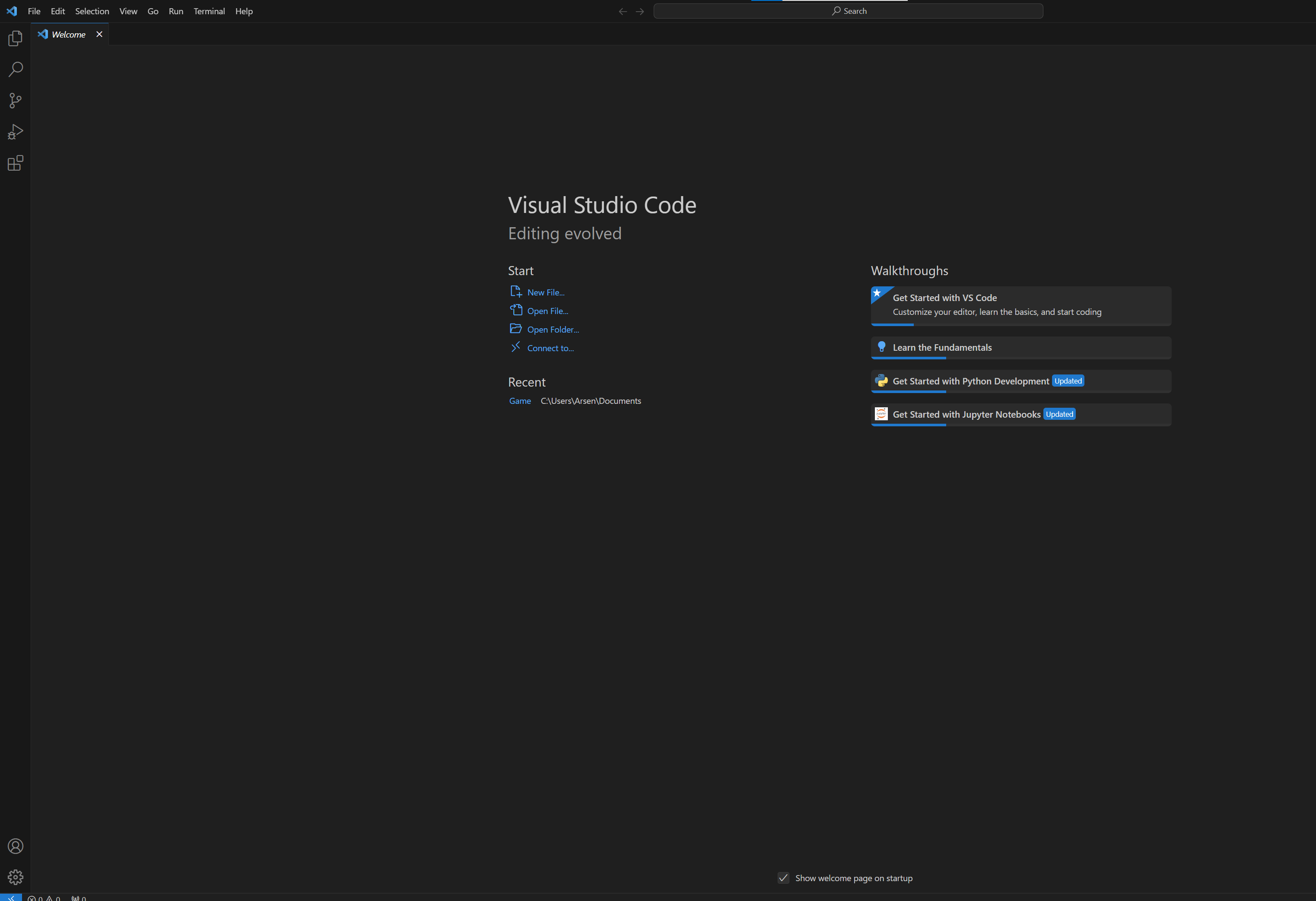Open the Selection menu
The width and height of the screenshot is (1316, 901).
(92, 11)
